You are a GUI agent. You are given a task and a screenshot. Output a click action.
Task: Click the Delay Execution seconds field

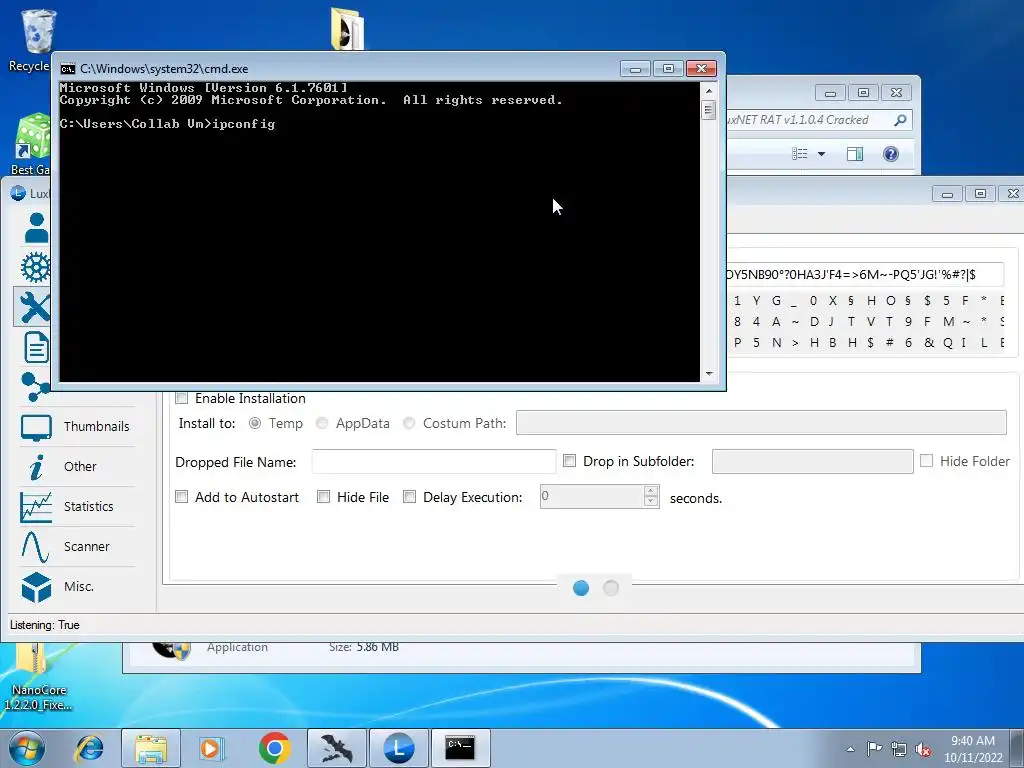(x=592, y=496)
